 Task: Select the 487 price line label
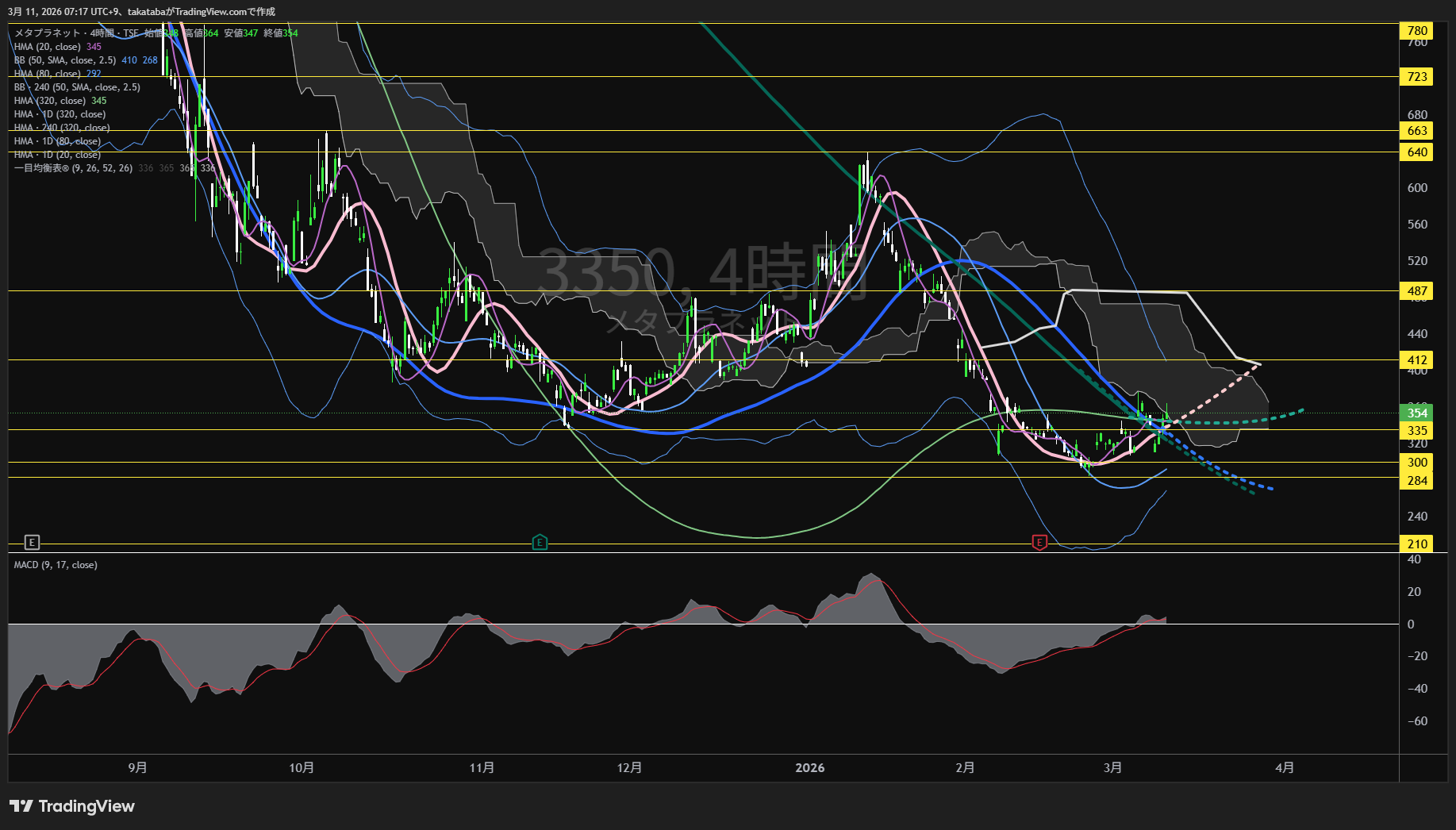[1416, 291]
